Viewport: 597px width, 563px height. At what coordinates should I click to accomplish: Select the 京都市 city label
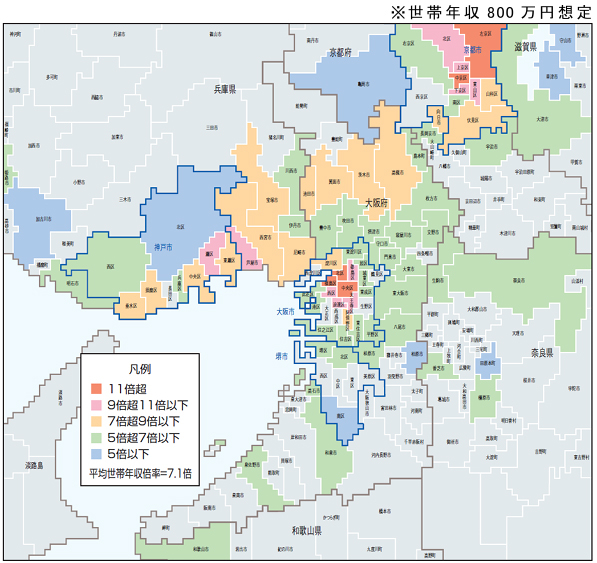click(x=472, y=49)
